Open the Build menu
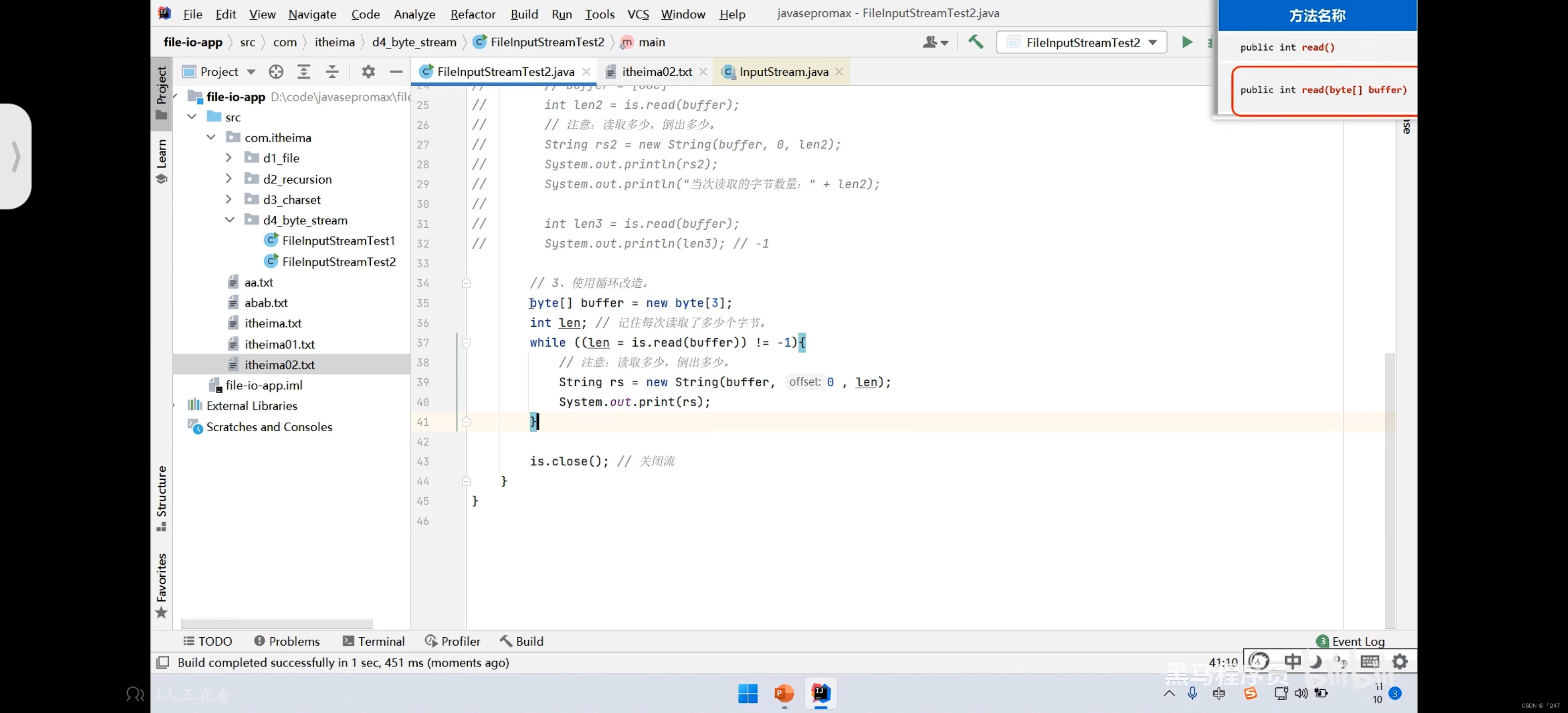This screenshot has width=1568, height=713. pyautogui.click(x=524, y=13)
